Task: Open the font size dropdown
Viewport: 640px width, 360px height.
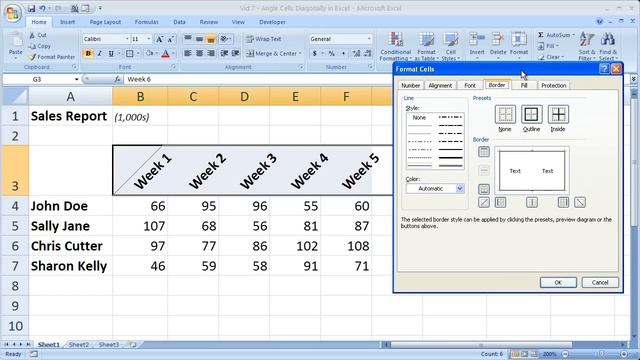Action: (149, 39)
